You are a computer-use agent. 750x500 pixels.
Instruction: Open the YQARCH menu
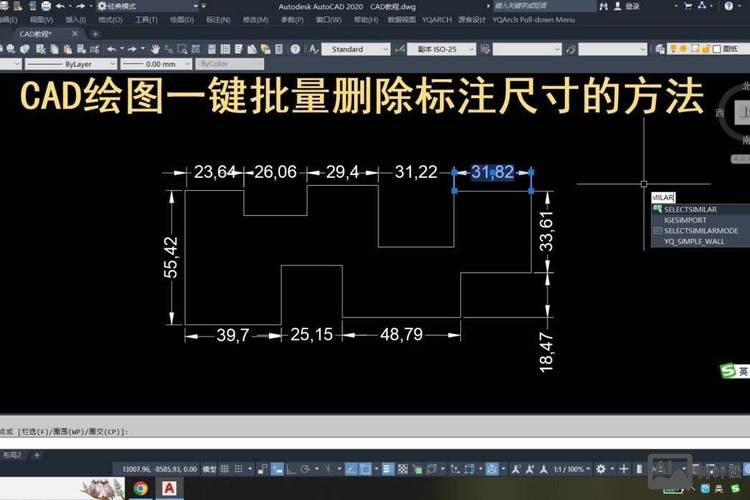tap(437, 20)
